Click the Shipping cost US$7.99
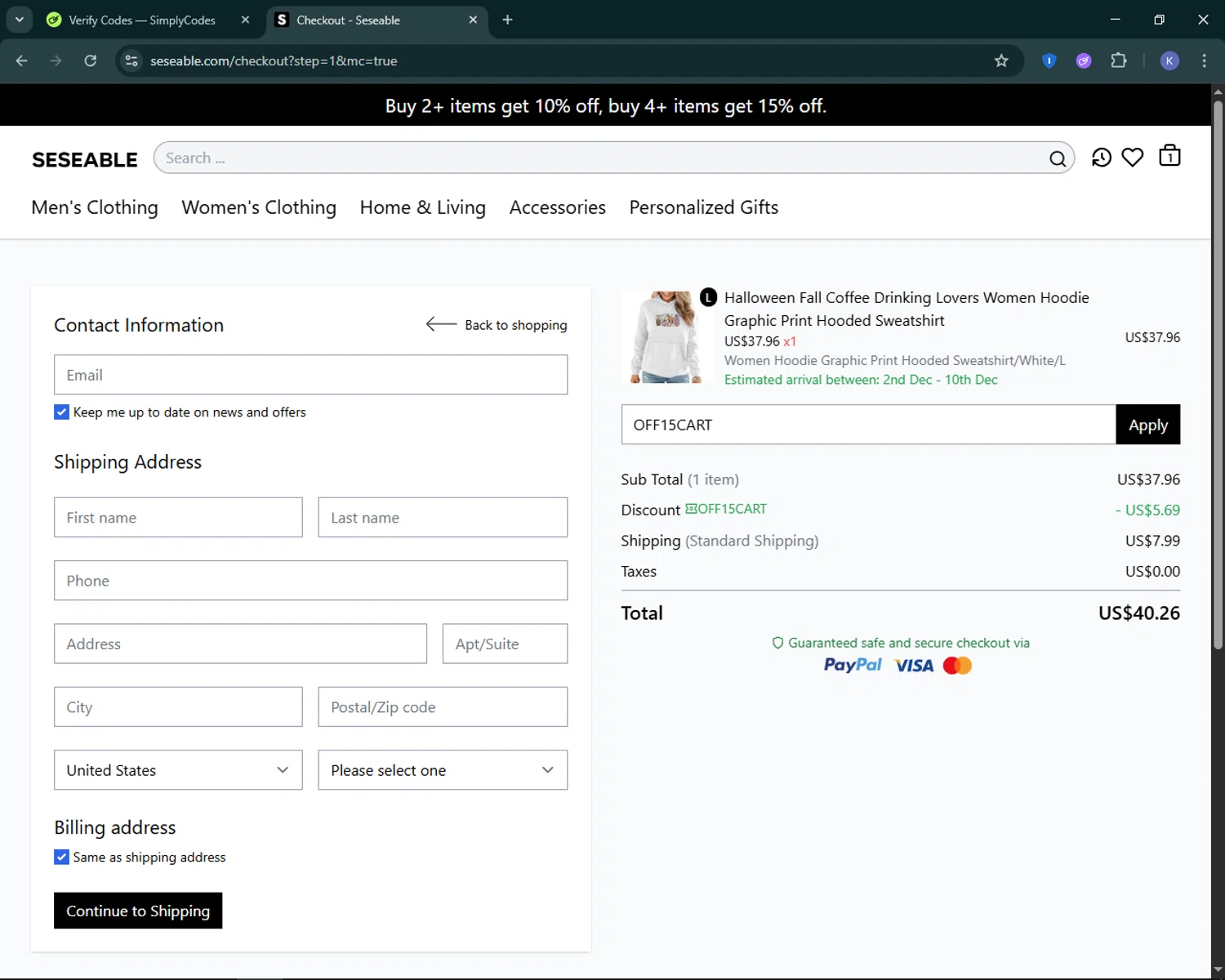 click(1152, 541)
